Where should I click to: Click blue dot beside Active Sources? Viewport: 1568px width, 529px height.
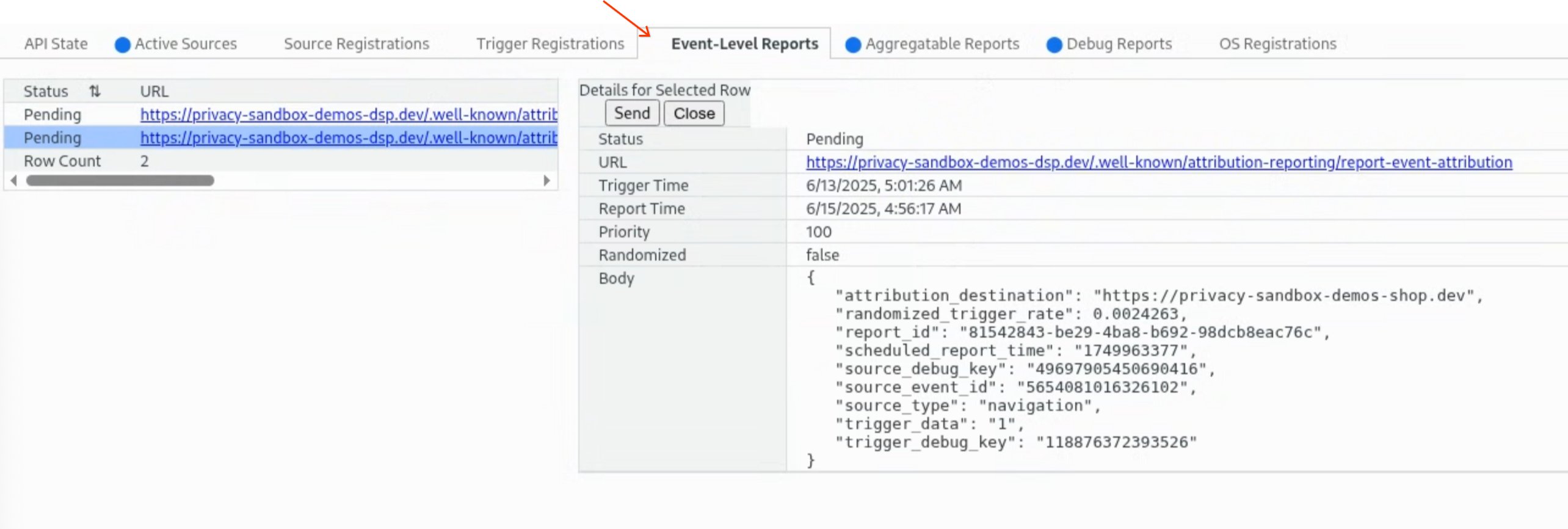point(122,45)
